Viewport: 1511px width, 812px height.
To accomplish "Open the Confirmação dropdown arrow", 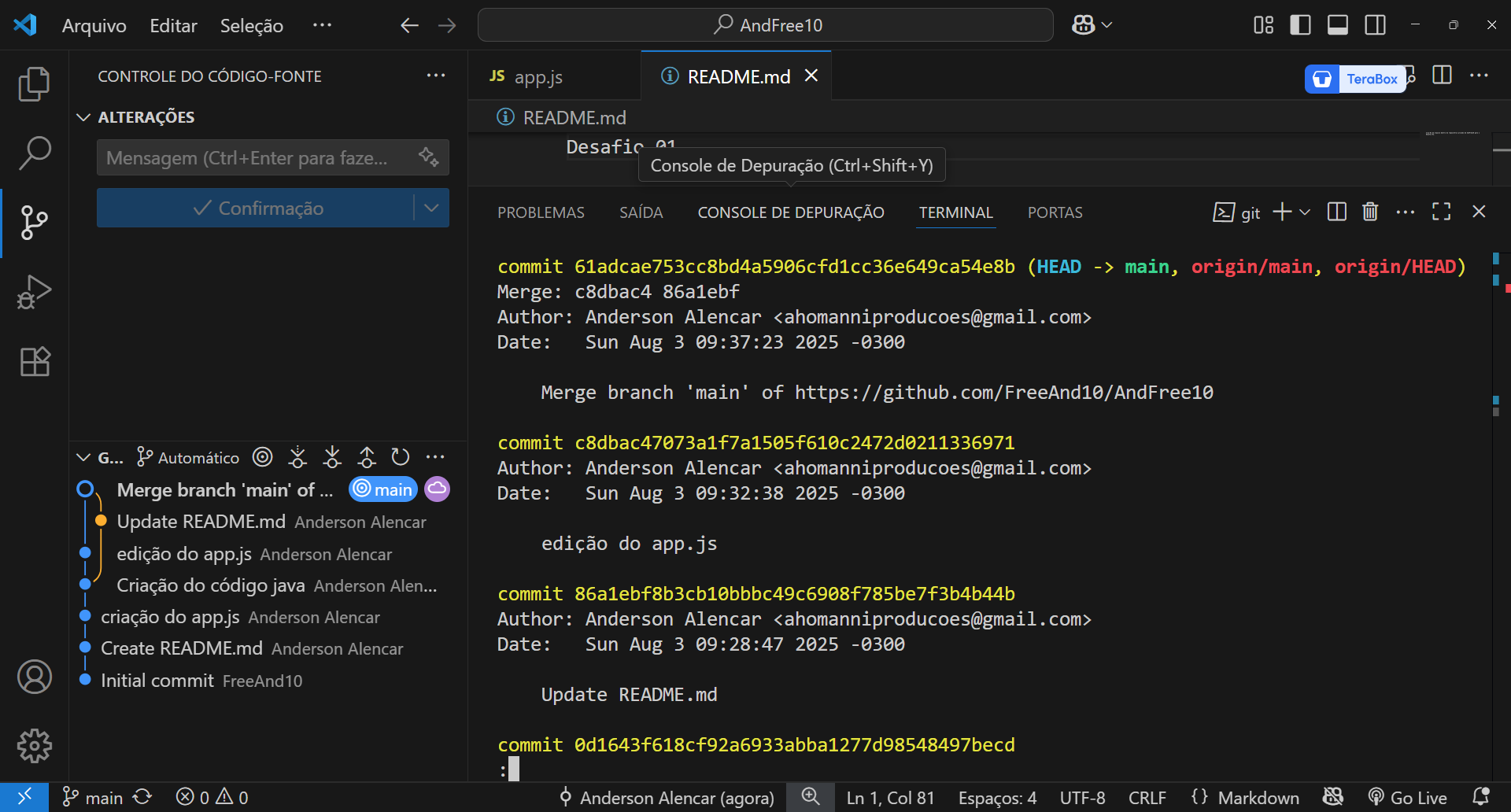I will 431,208.
